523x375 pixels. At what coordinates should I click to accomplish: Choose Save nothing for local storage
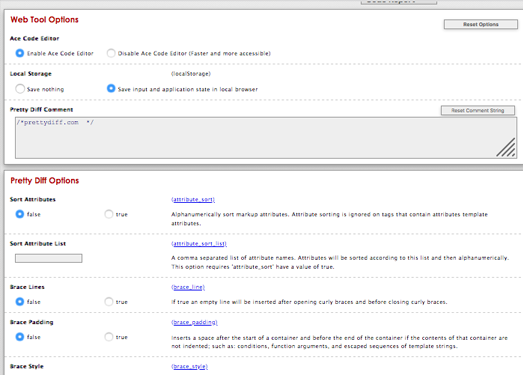tap(20, 89)
